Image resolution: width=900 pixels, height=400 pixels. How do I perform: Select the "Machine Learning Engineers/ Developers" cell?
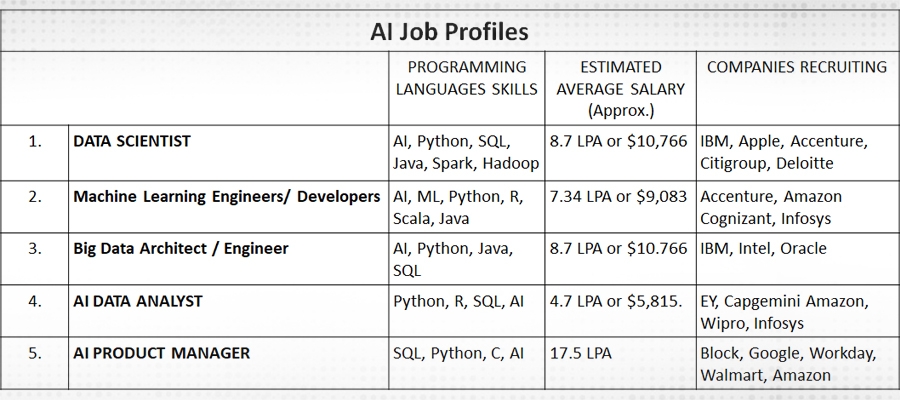226,196
